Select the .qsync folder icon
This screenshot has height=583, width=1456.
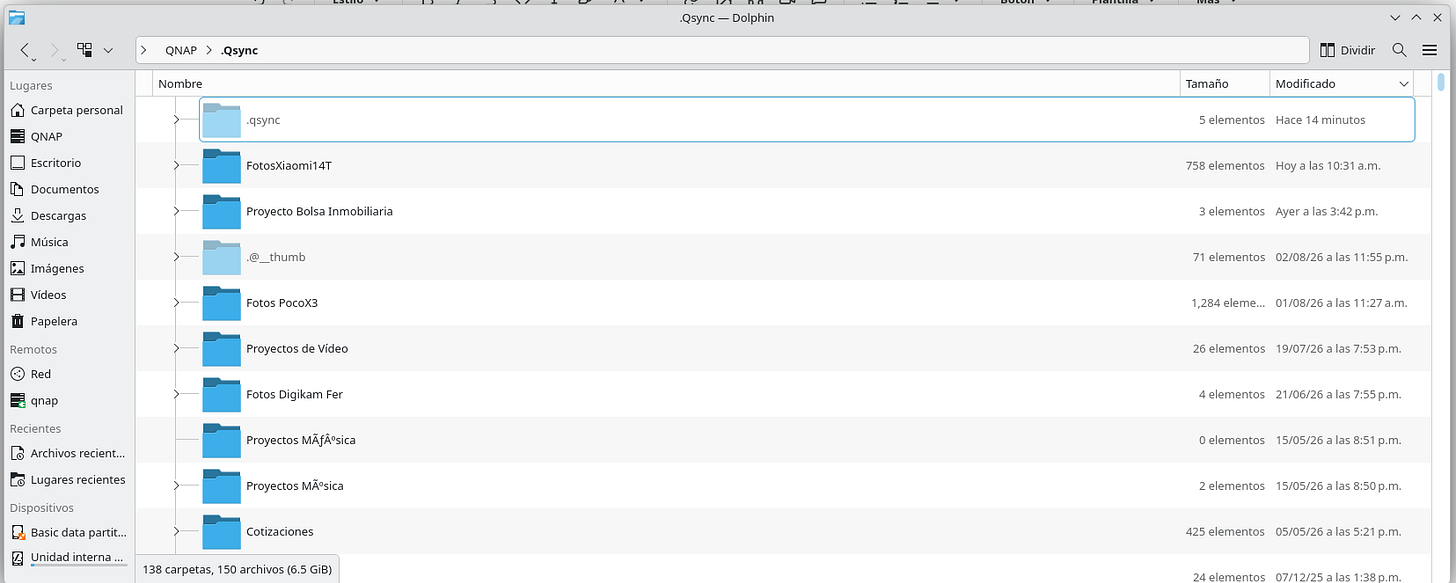(x=221, y=120)
